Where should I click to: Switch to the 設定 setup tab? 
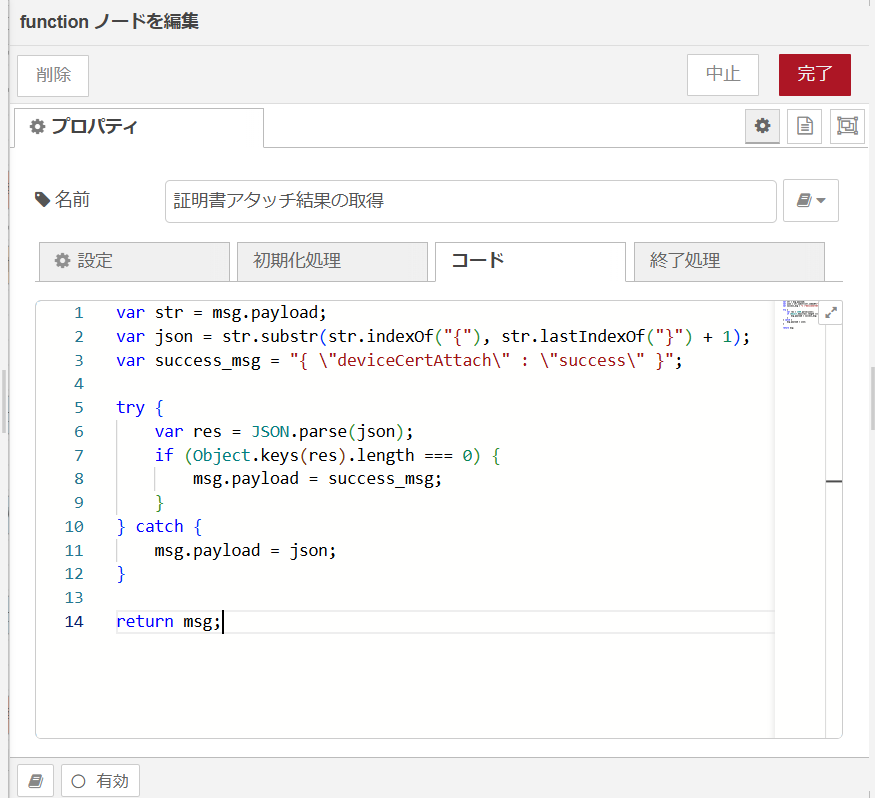coord(134,261)
